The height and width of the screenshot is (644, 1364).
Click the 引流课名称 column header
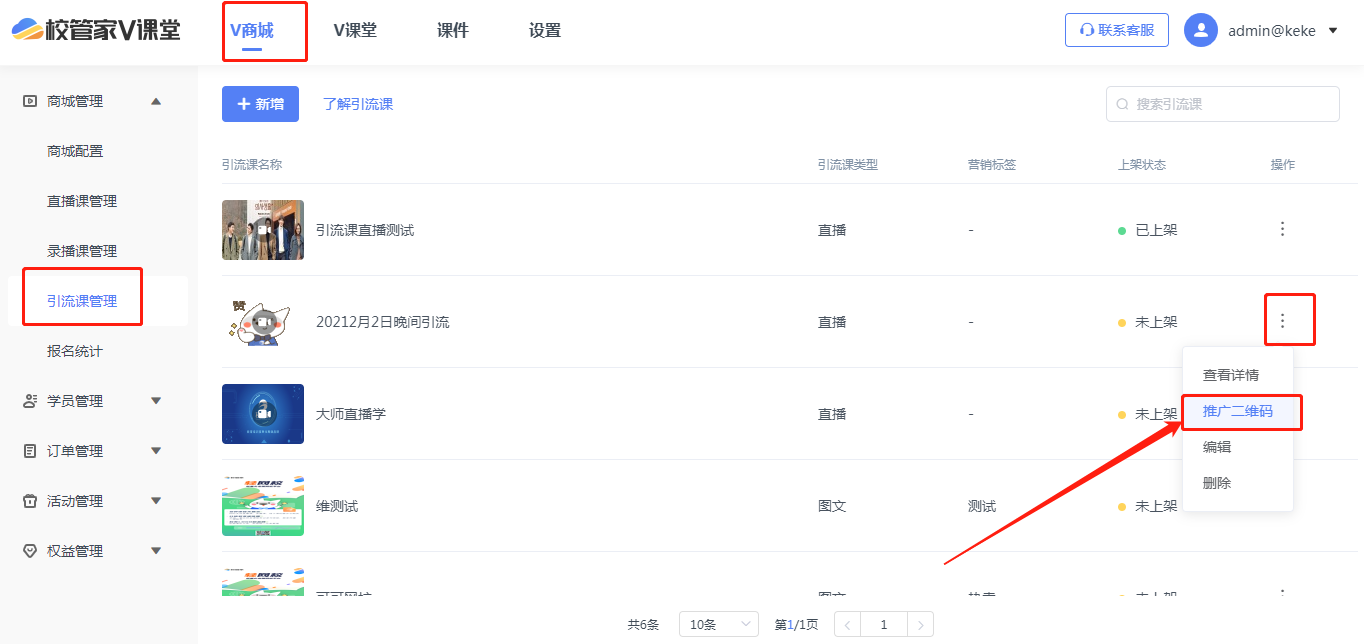coord(252,164)
